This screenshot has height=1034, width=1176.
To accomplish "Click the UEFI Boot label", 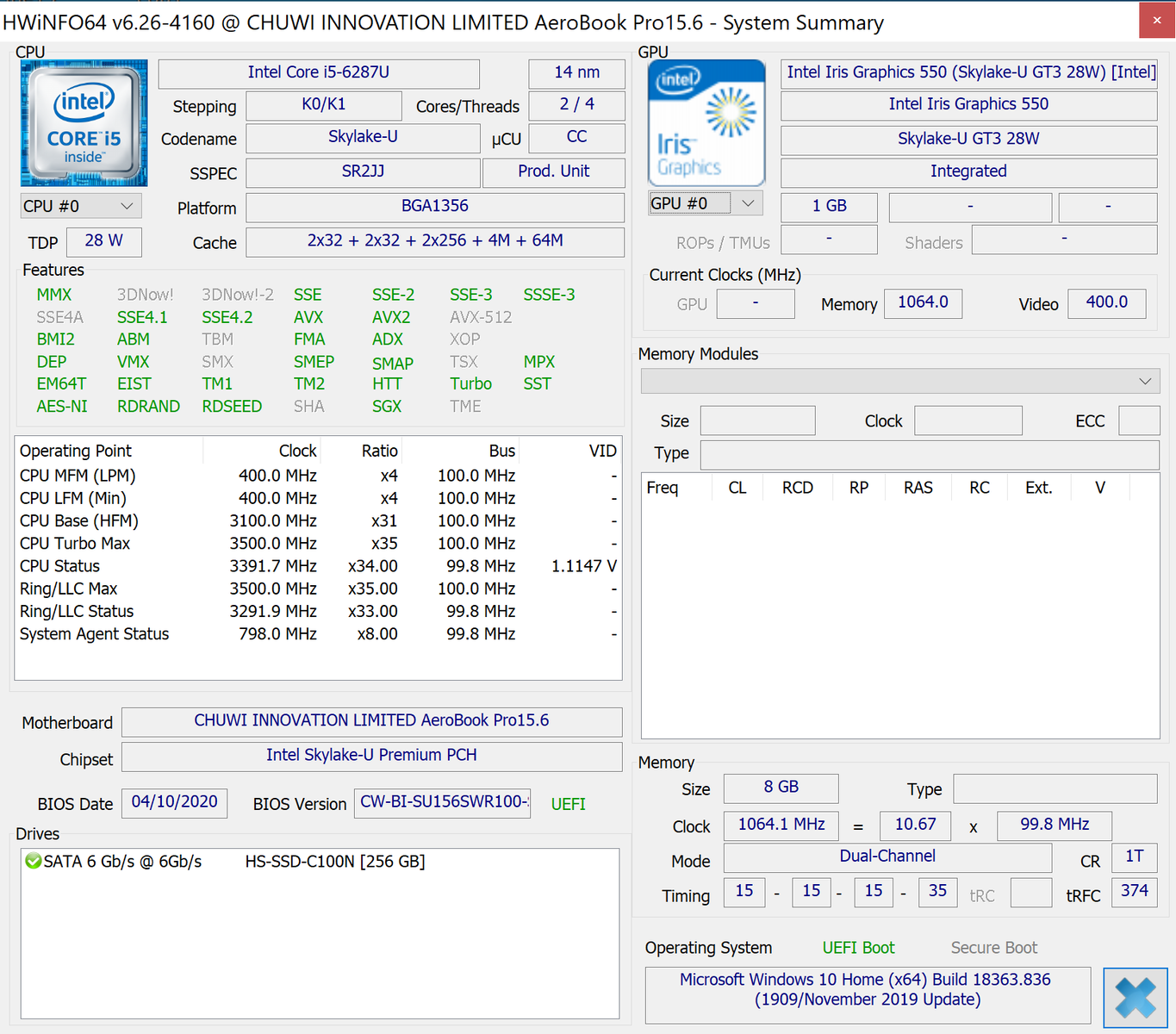I will (858, 948).
